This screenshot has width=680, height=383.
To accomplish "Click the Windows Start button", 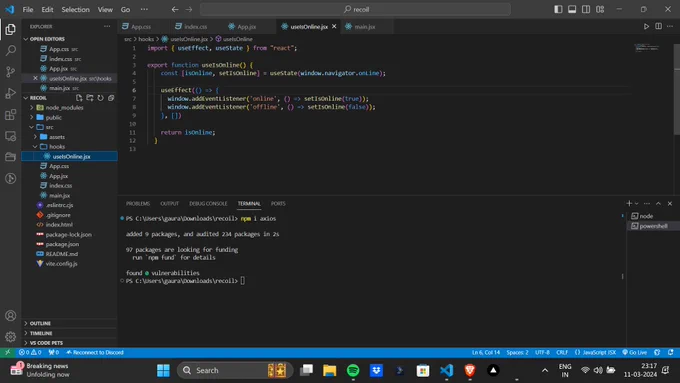I will click(x=163, y=370).
